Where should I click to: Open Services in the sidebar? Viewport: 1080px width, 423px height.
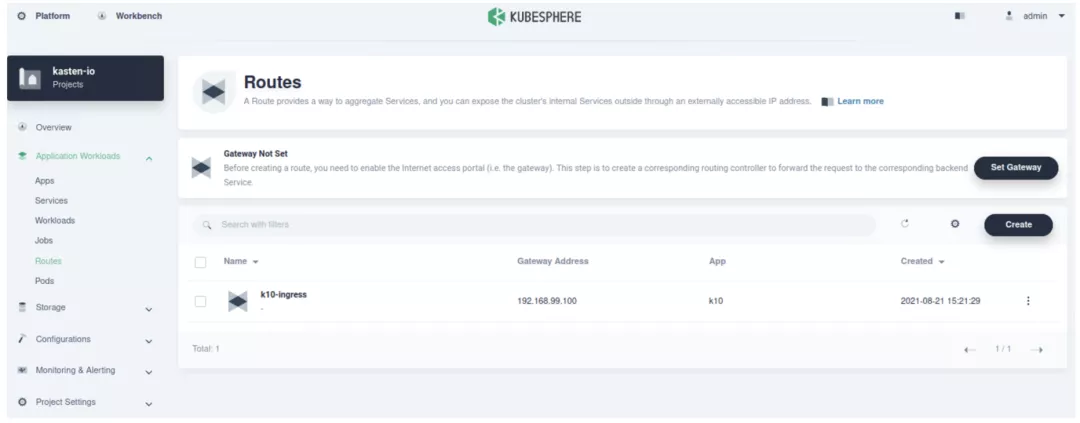[51, 201]
